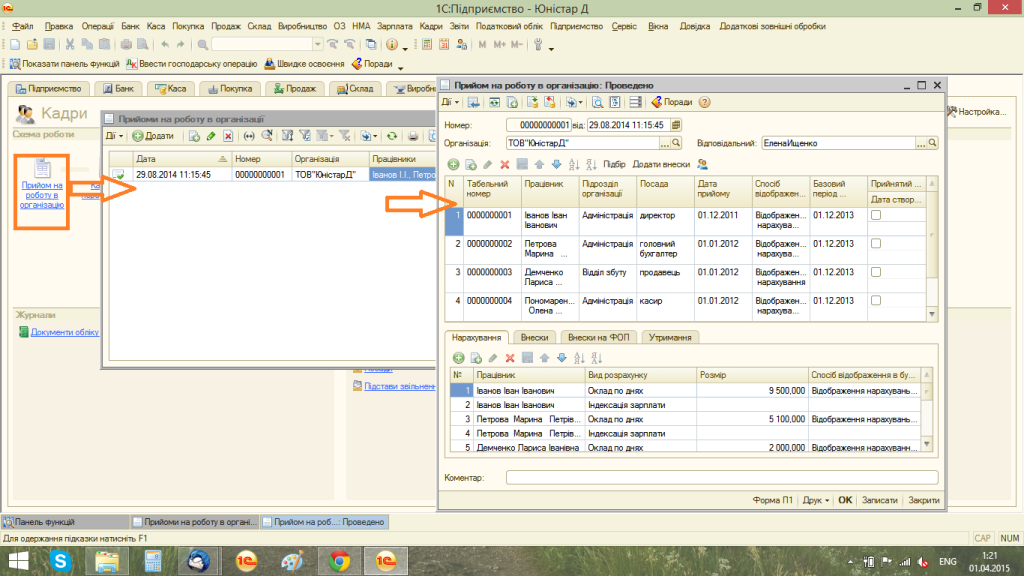Click the date interval icon in list window
This screenshot has width=1024, height=576.
click(x=249, y=136)
